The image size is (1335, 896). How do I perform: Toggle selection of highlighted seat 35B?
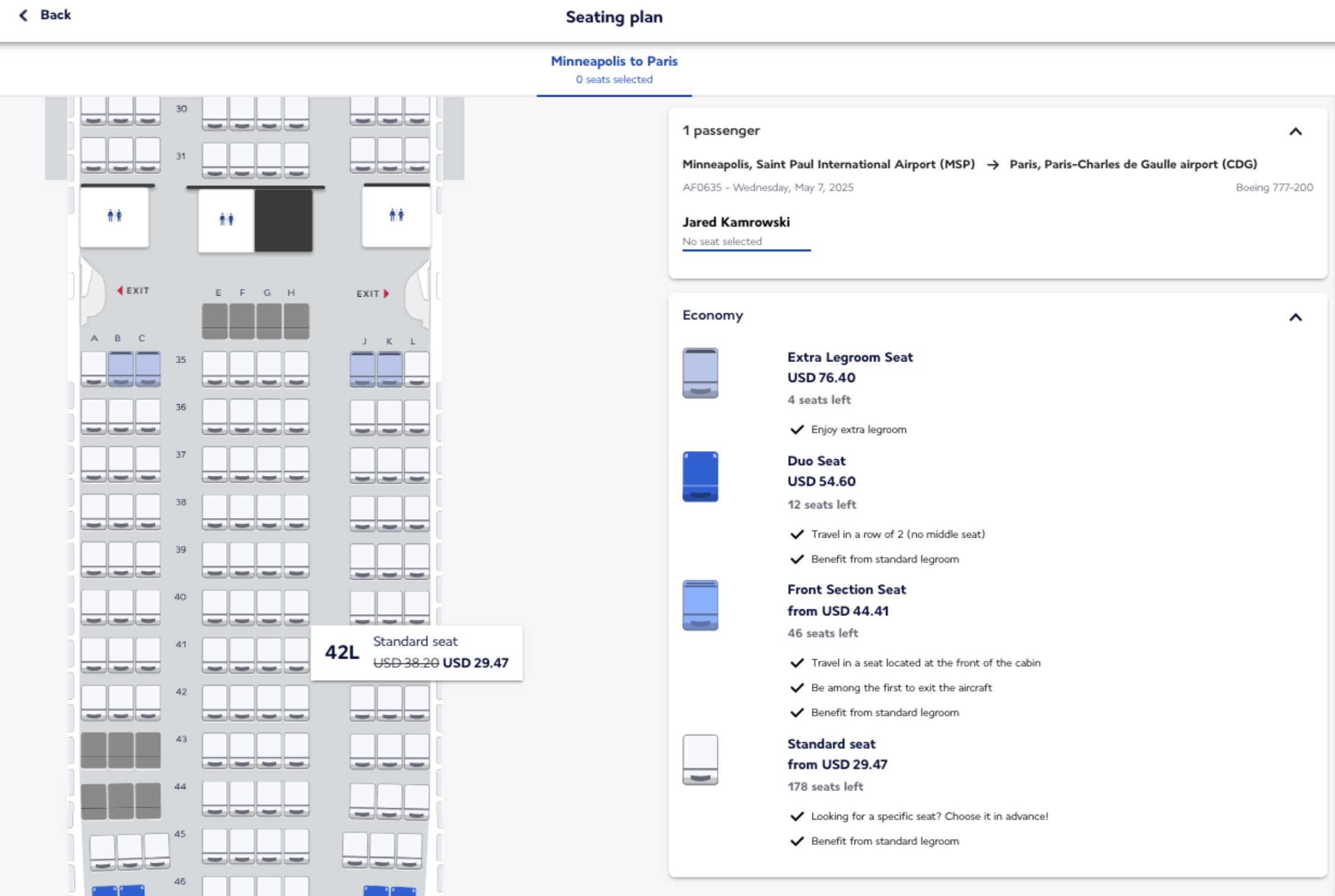point(117,368)
